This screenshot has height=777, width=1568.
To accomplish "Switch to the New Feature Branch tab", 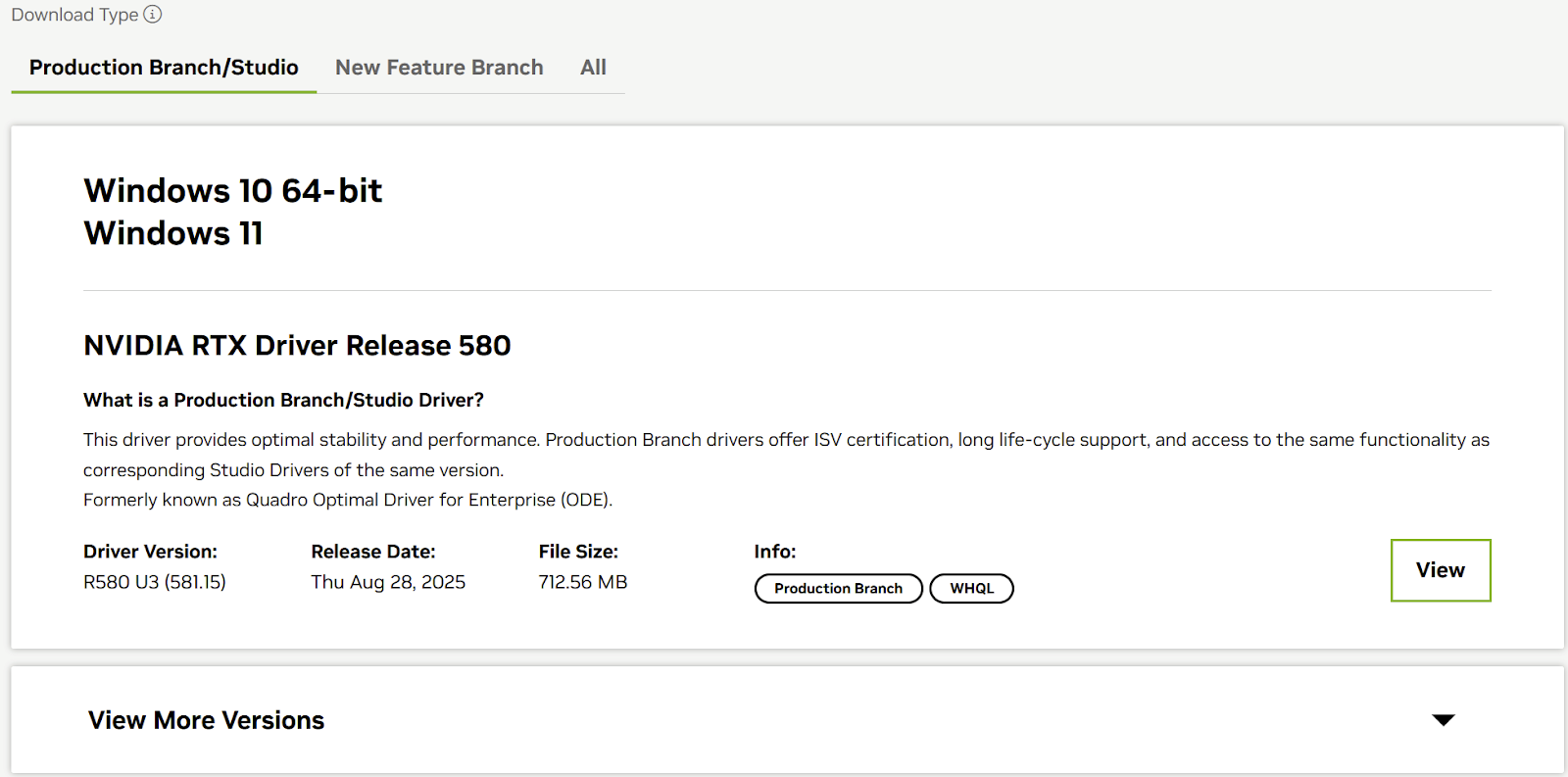I will (x=439, y=68).
